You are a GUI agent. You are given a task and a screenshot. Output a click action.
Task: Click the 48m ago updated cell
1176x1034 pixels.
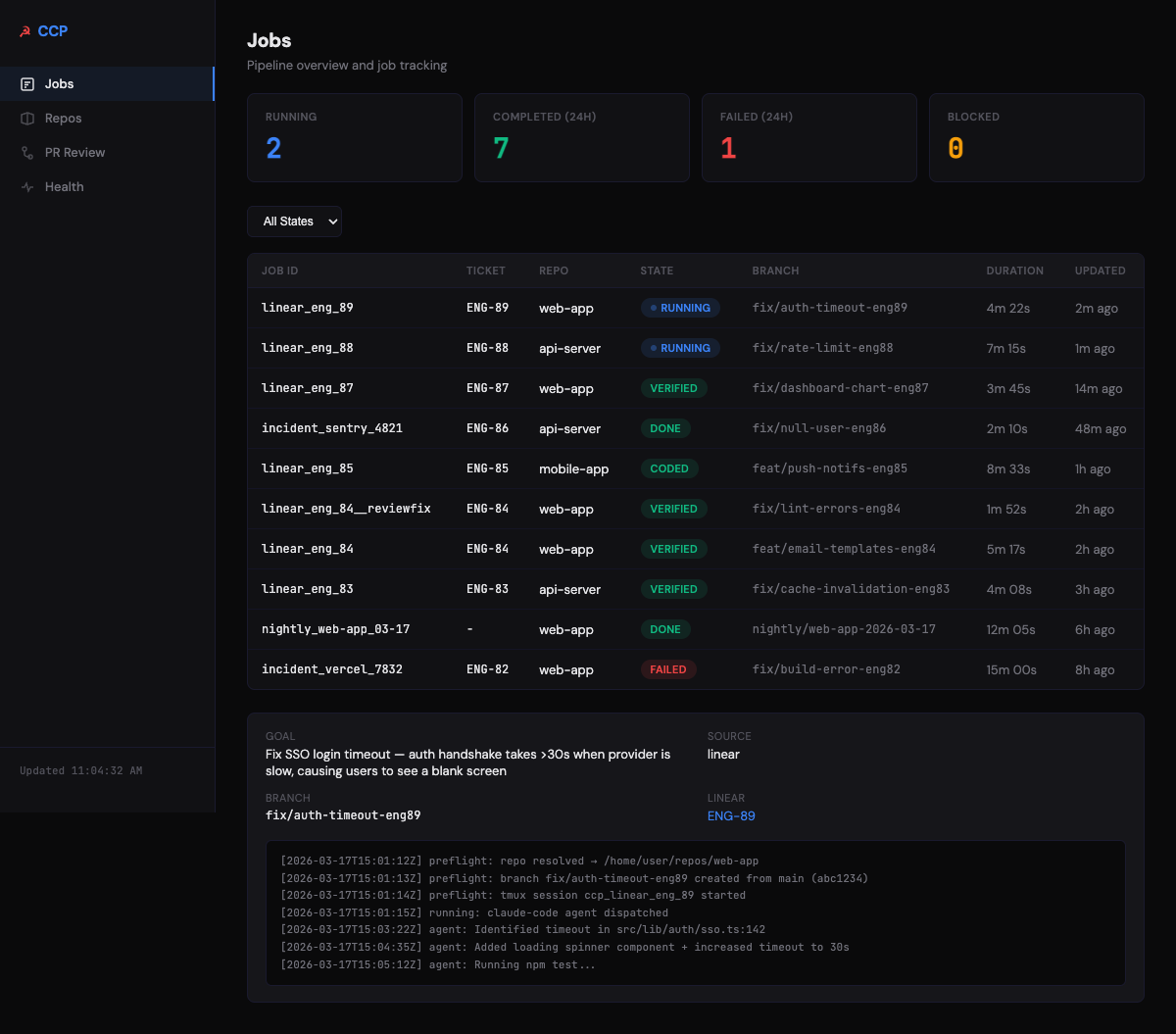pos(1101,428)
